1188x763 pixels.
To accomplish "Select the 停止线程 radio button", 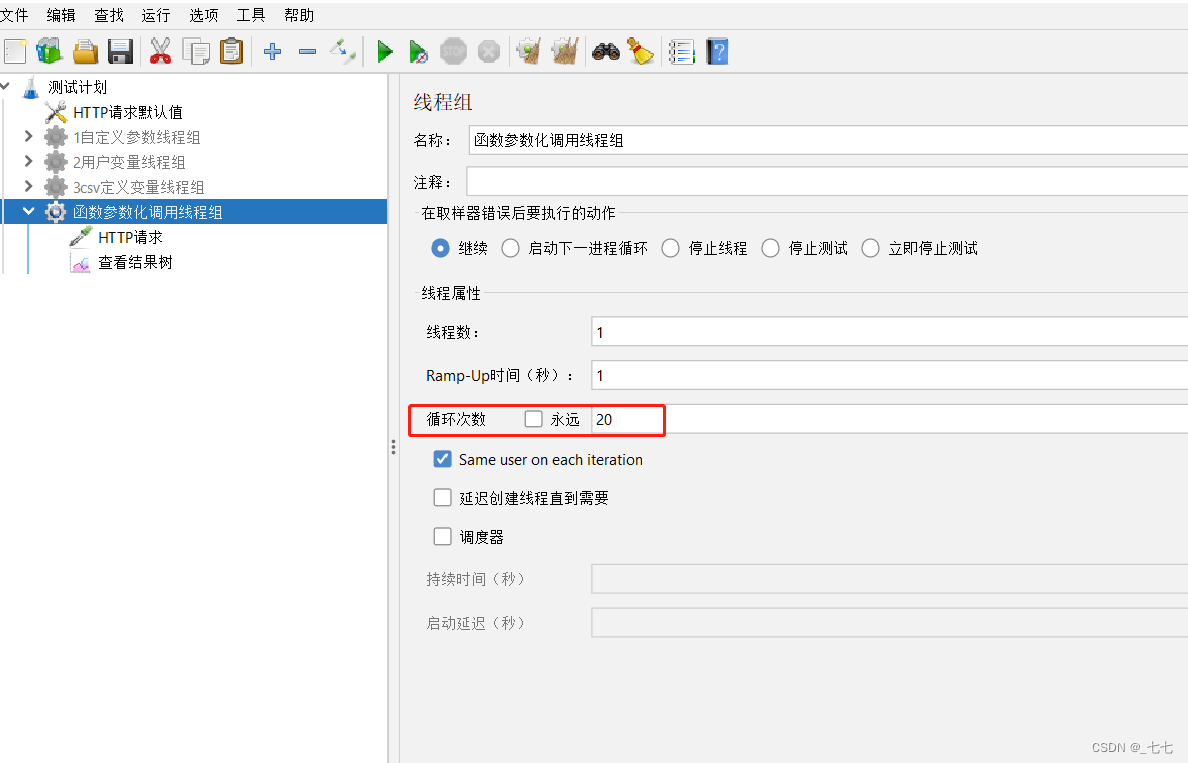I will click(x=671, y=249).
